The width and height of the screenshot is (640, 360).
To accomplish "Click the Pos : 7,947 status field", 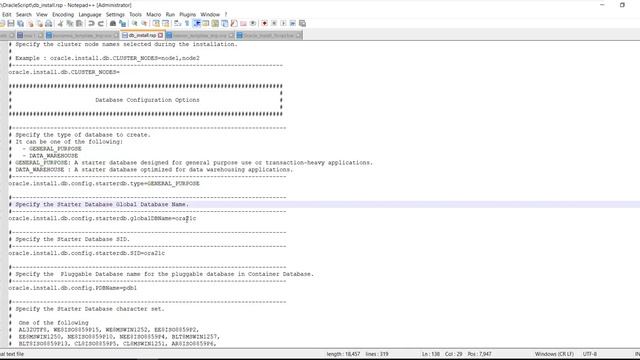I will click(x=480, y=354).
